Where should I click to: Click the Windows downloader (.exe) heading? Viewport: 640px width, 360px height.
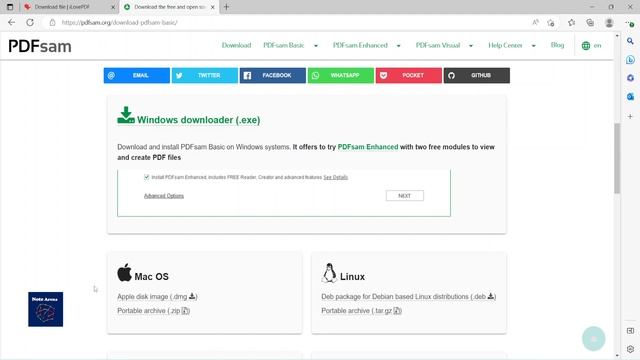[198, 120]
